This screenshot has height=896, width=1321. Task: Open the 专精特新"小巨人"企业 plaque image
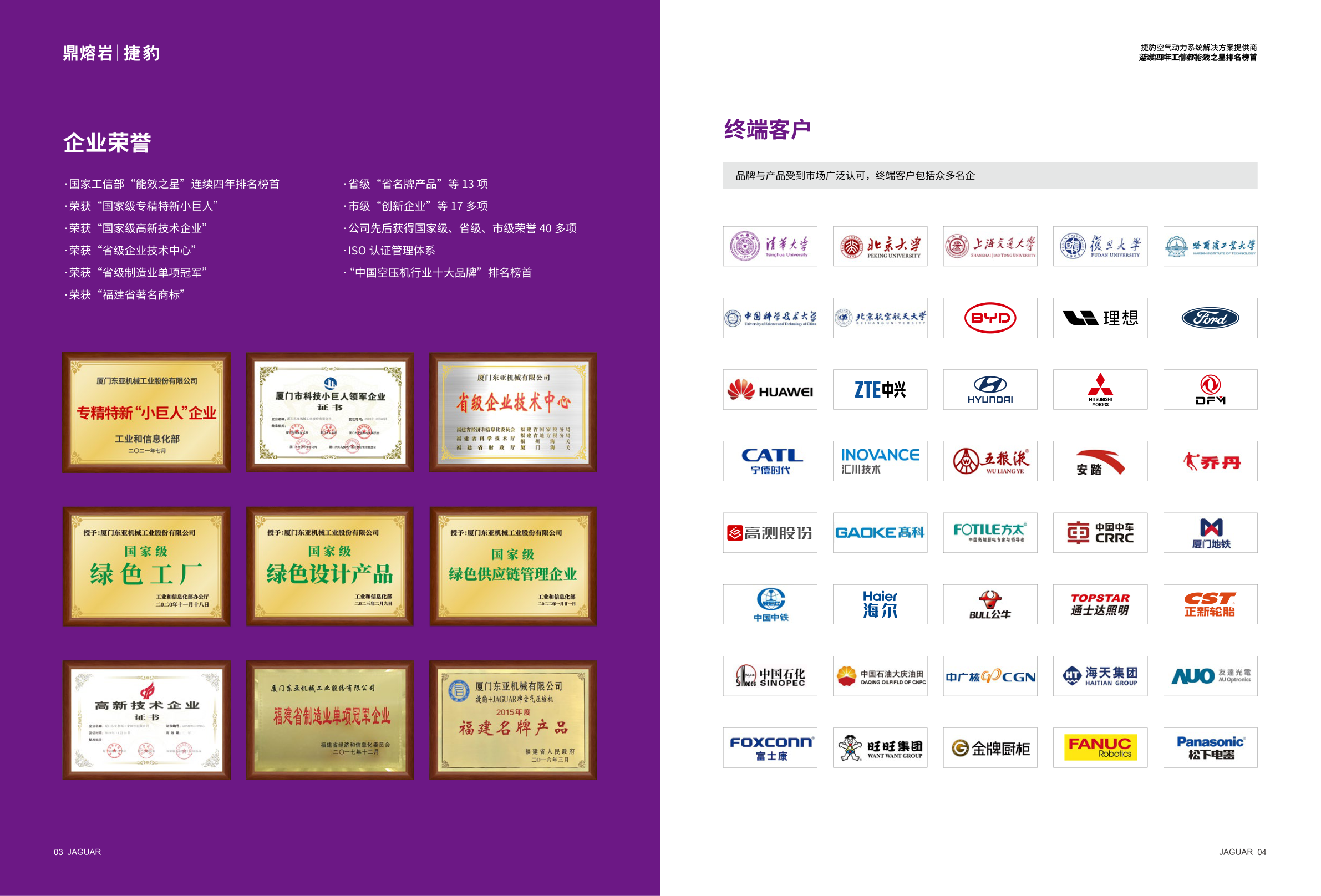click(x=146, y=412)
